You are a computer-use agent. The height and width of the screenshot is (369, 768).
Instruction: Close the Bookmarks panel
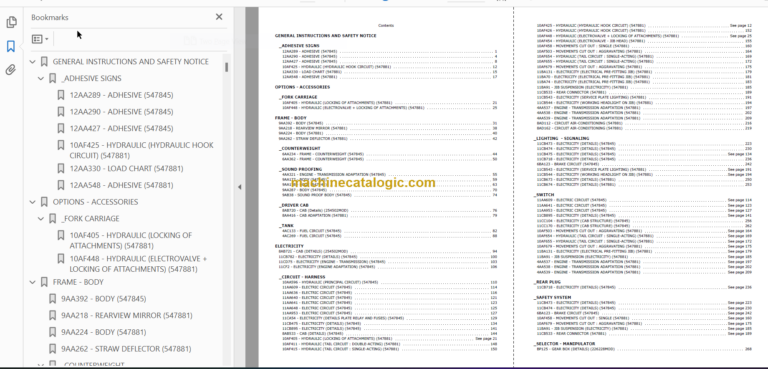click(x=219, y=17)
